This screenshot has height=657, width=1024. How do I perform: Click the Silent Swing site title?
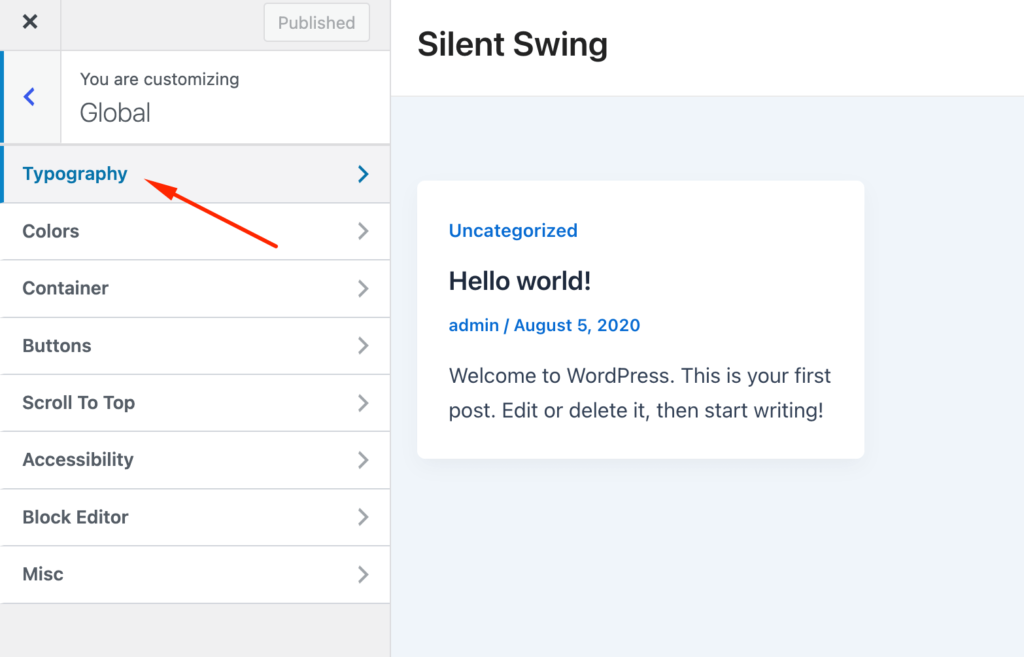512,45
